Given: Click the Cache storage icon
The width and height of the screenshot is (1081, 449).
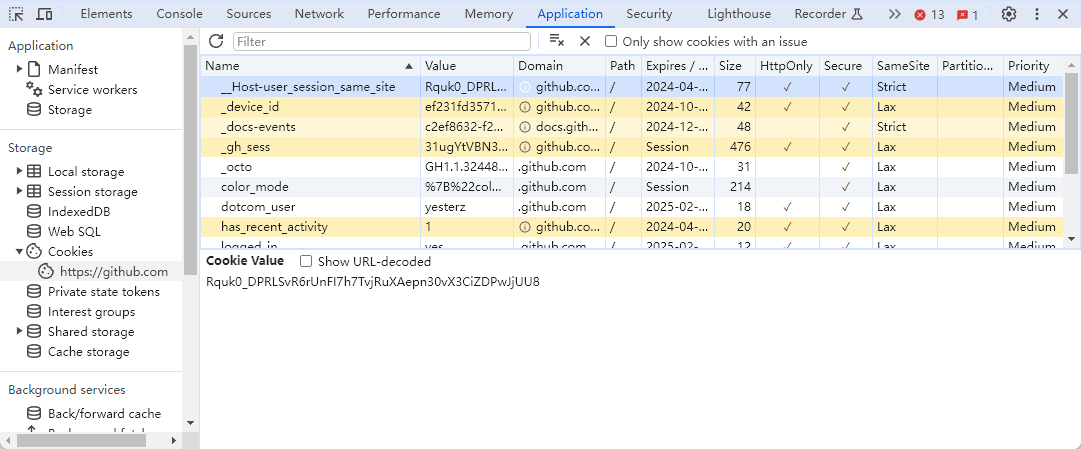Looking at the screenshot, I should point(33,352).
